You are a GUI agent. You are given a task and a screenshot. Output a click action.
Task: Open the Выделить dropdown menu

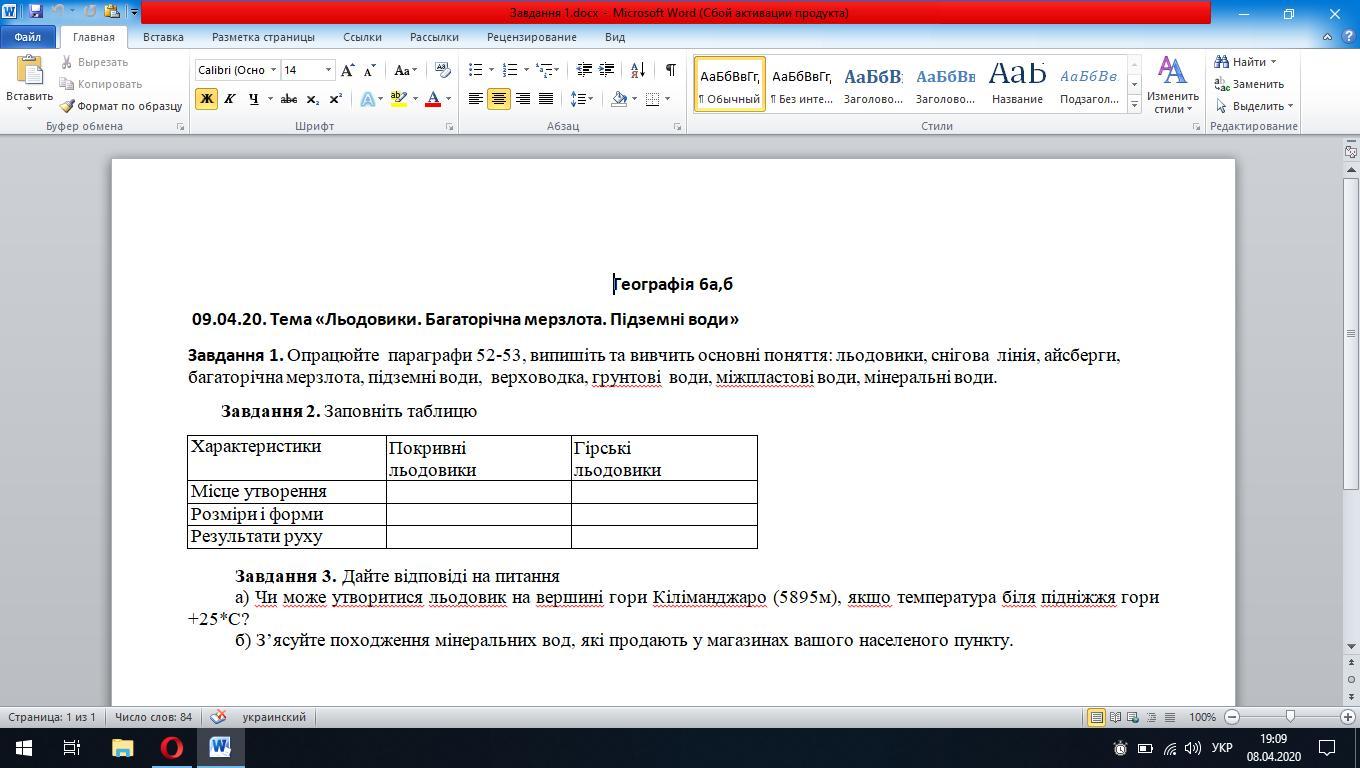(1256, 106)
